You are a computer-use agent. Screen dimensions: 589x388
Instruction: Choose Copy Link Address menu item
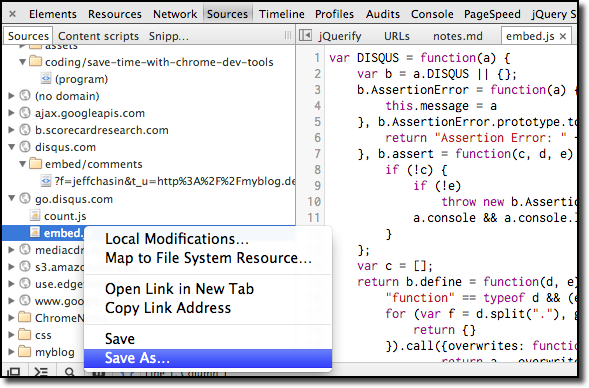(x=208, y=308)
